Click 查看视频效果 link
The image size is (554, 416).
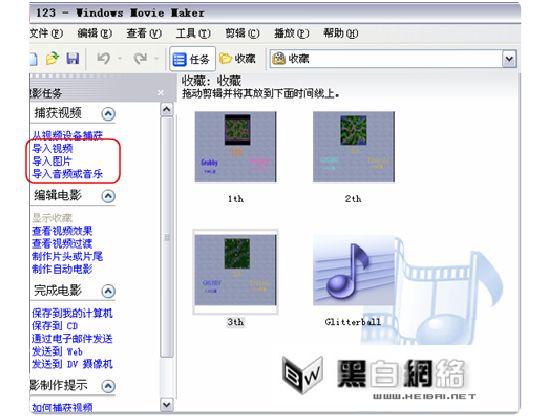(62, 231)
